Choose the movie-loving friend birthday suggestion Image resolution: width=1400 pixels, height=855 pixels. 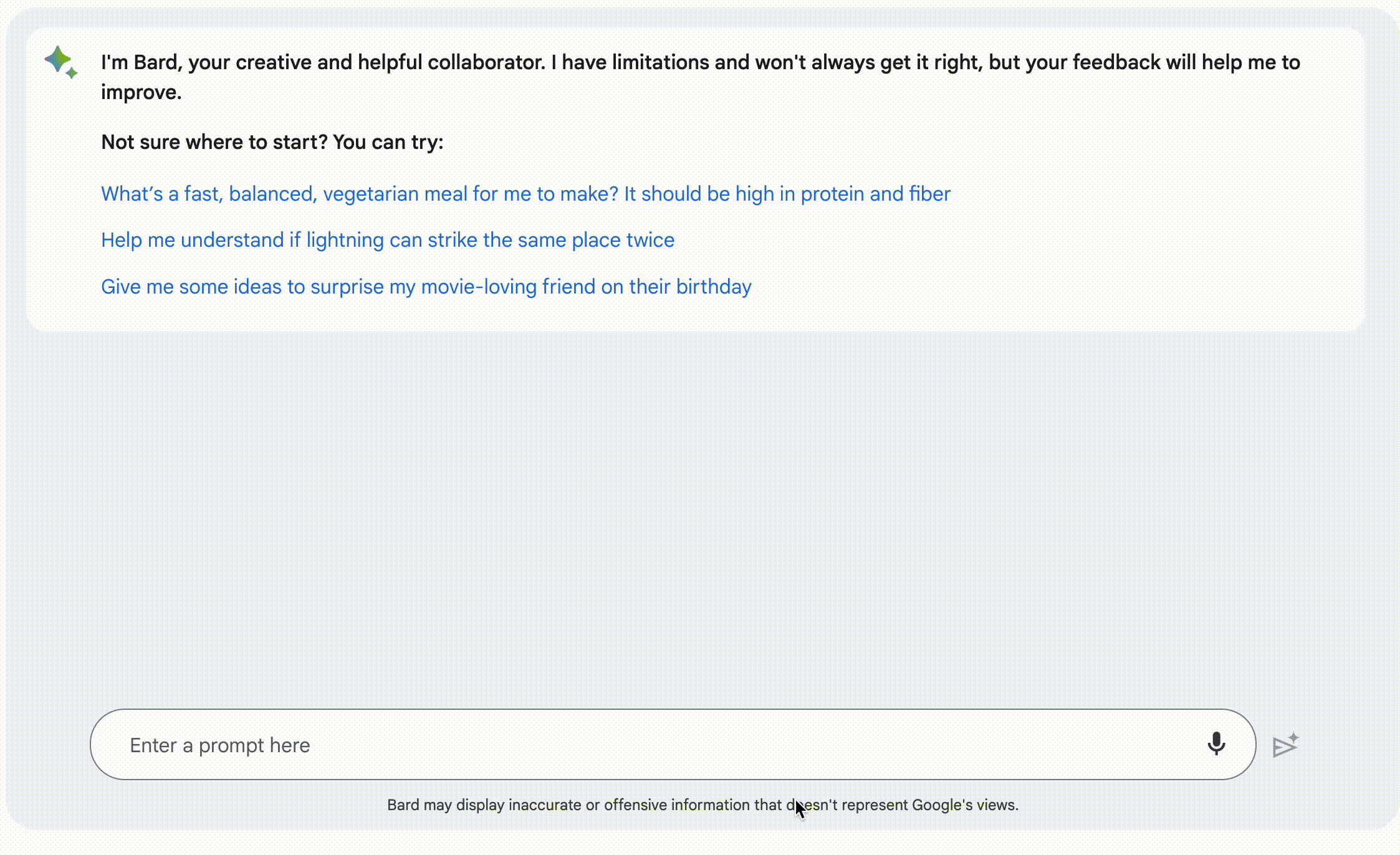click(426, 287)
